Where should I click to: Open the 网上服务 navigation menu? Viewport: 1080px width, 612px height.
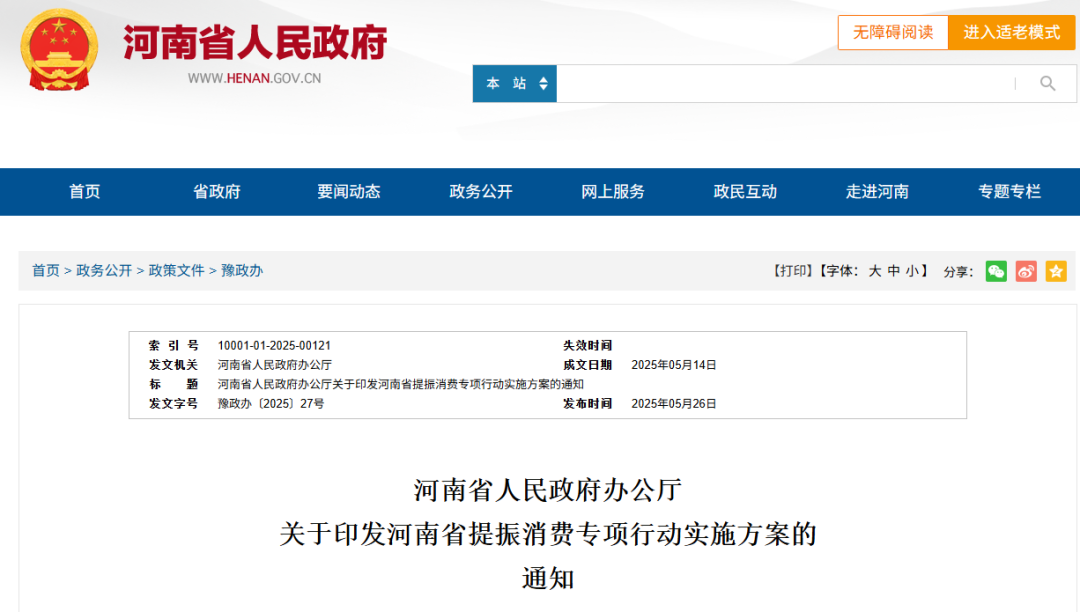(x=612, y=192)
